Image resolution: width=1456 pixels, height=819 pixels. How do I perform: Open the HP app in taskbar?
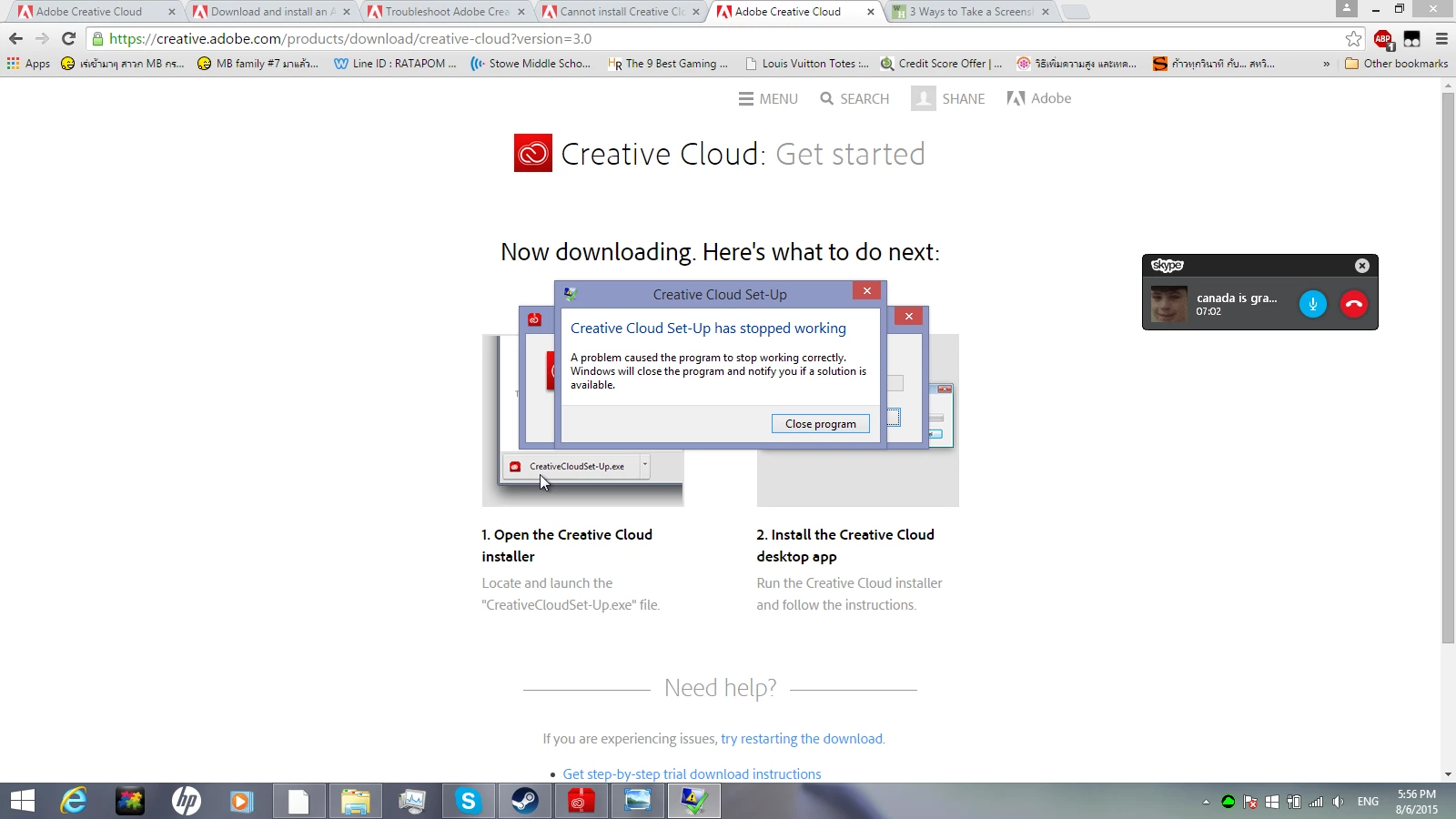[x=186, y=801]
